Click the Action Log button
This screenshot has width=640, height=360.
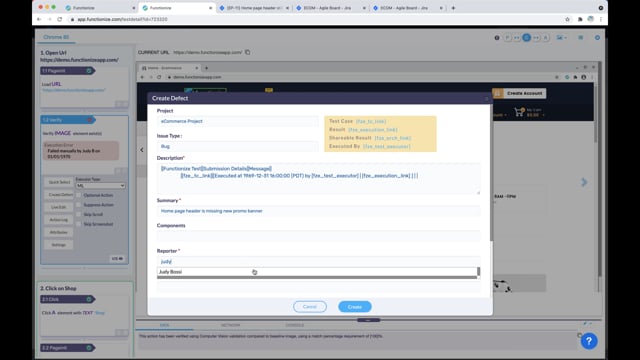click(59, 220)
